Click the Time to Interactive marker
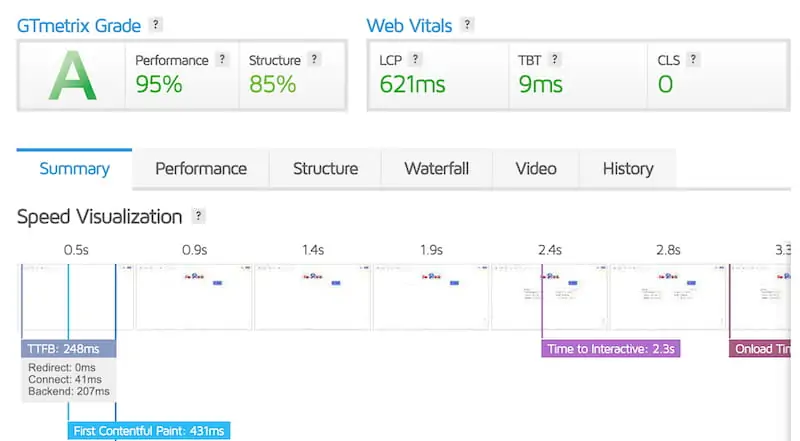Image resolution: width=800 pixels, height=441 pixels. click(611, 349)
